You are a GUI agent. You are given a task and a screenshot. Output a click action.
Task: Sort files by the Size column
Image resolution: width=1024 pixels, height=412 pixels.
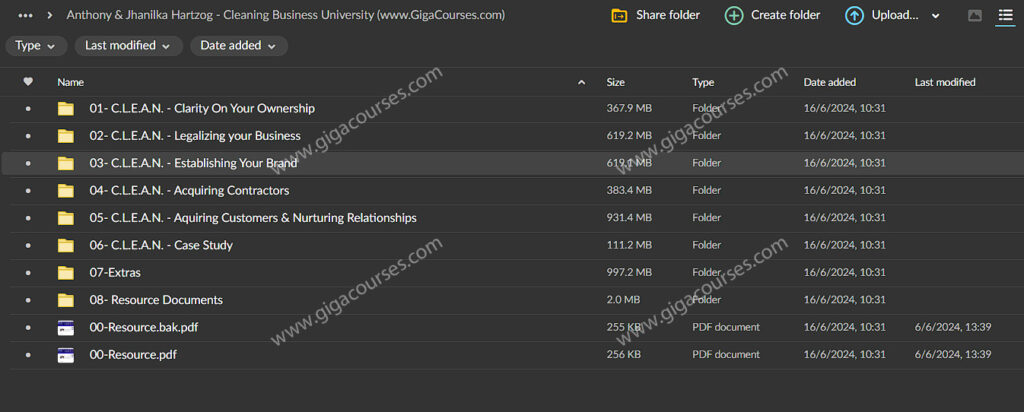point(616,82)
